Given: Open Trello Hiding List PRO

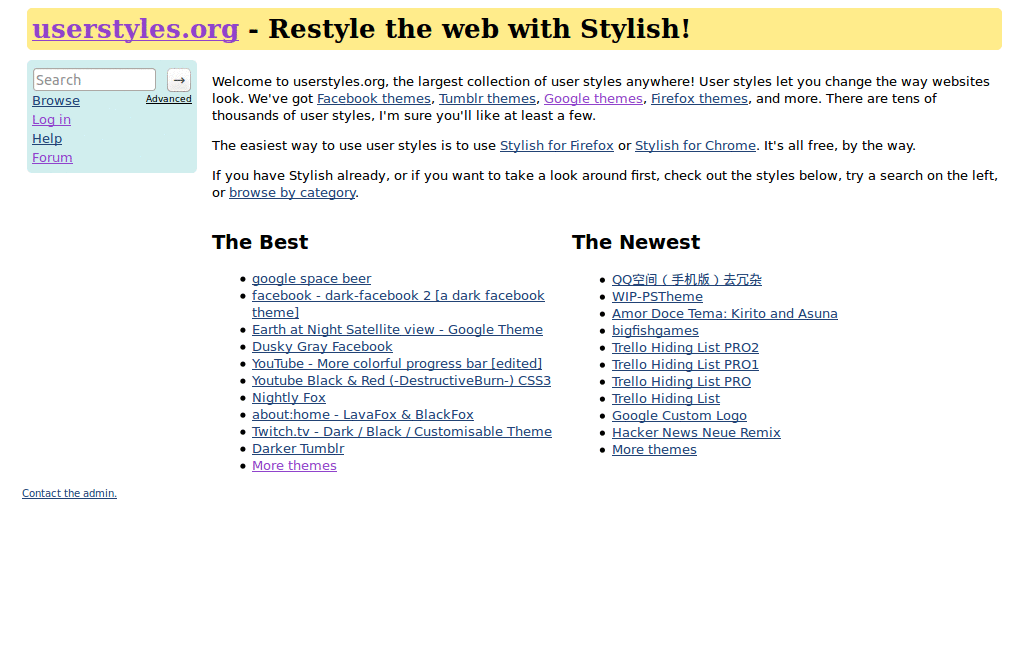Looking at the screenshot, I should pos(681,381).
